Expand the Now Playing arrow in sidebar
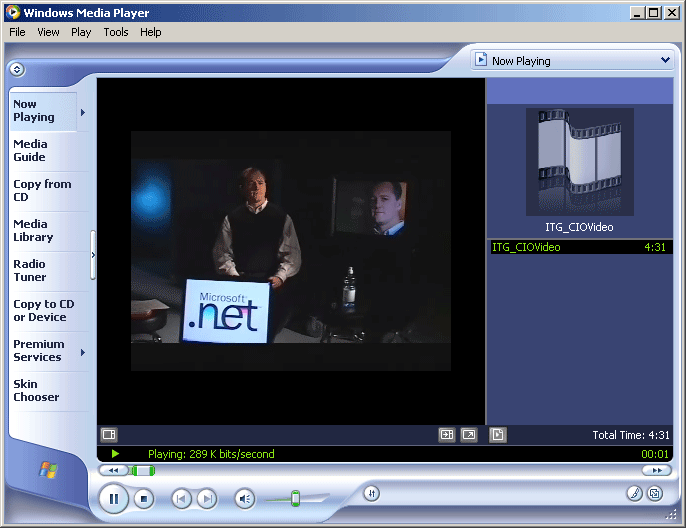 83,112
